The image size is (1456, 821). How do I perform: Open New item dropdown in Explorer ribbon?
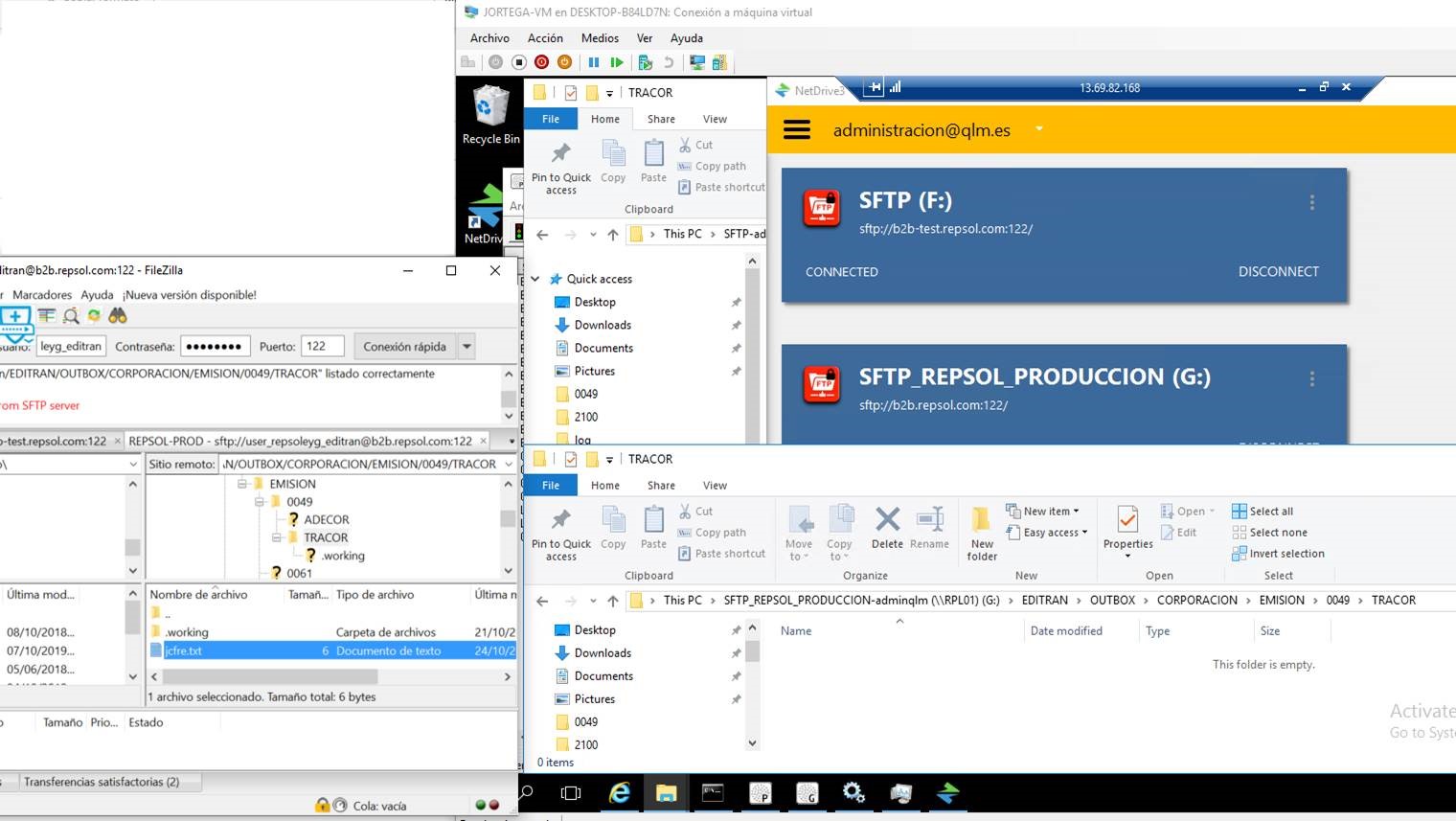[x=1041, y=512]
